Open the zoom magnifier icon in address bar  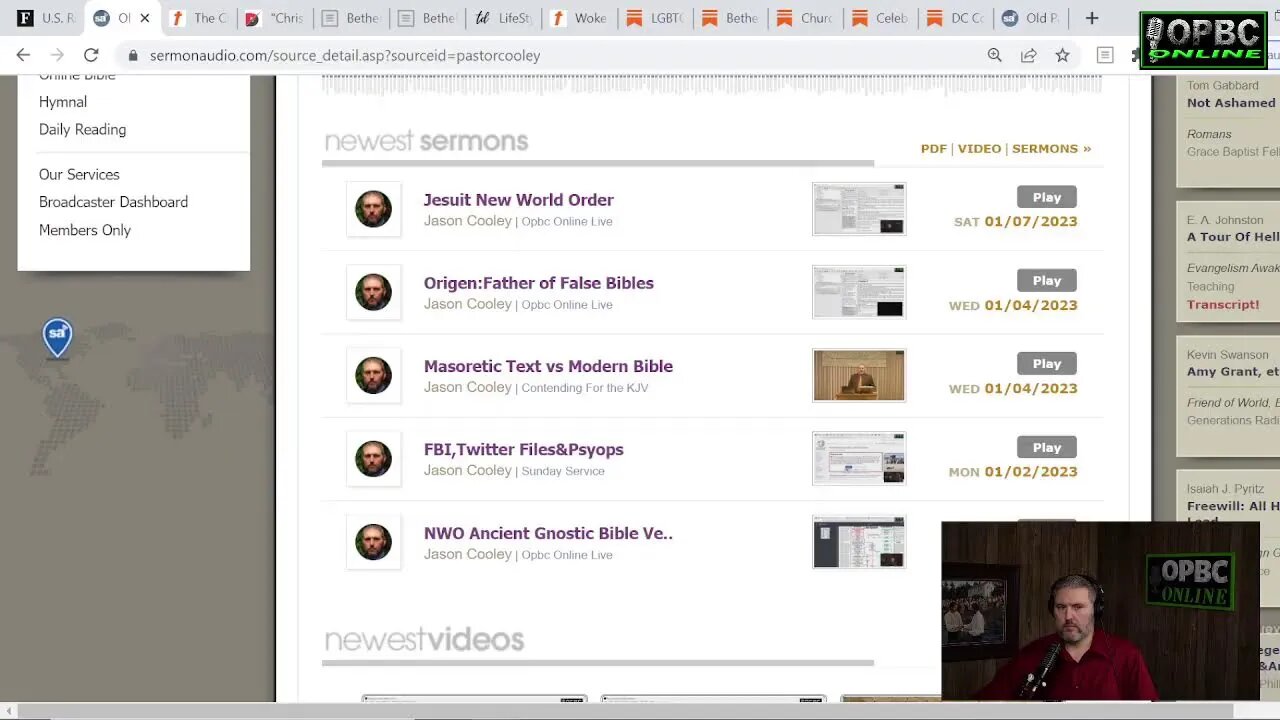coord(994,55)
